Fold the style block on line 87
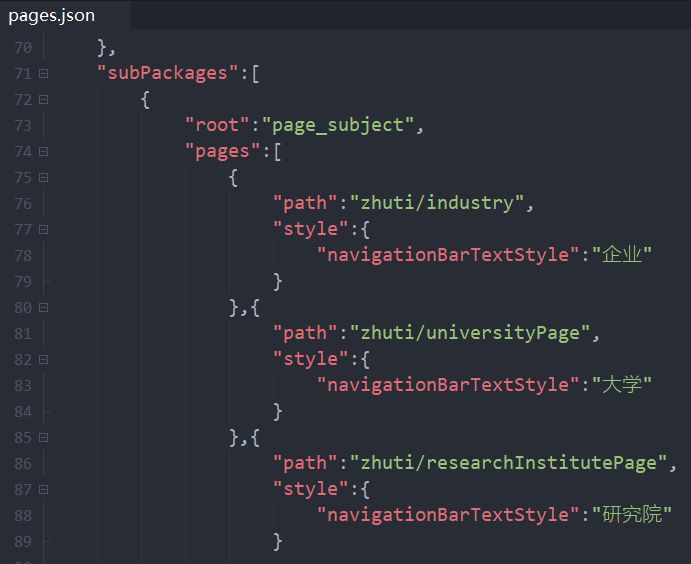Image resolution: width=691 pixels, height=564 pixels. pyautogui.click(x=43, y=489)
